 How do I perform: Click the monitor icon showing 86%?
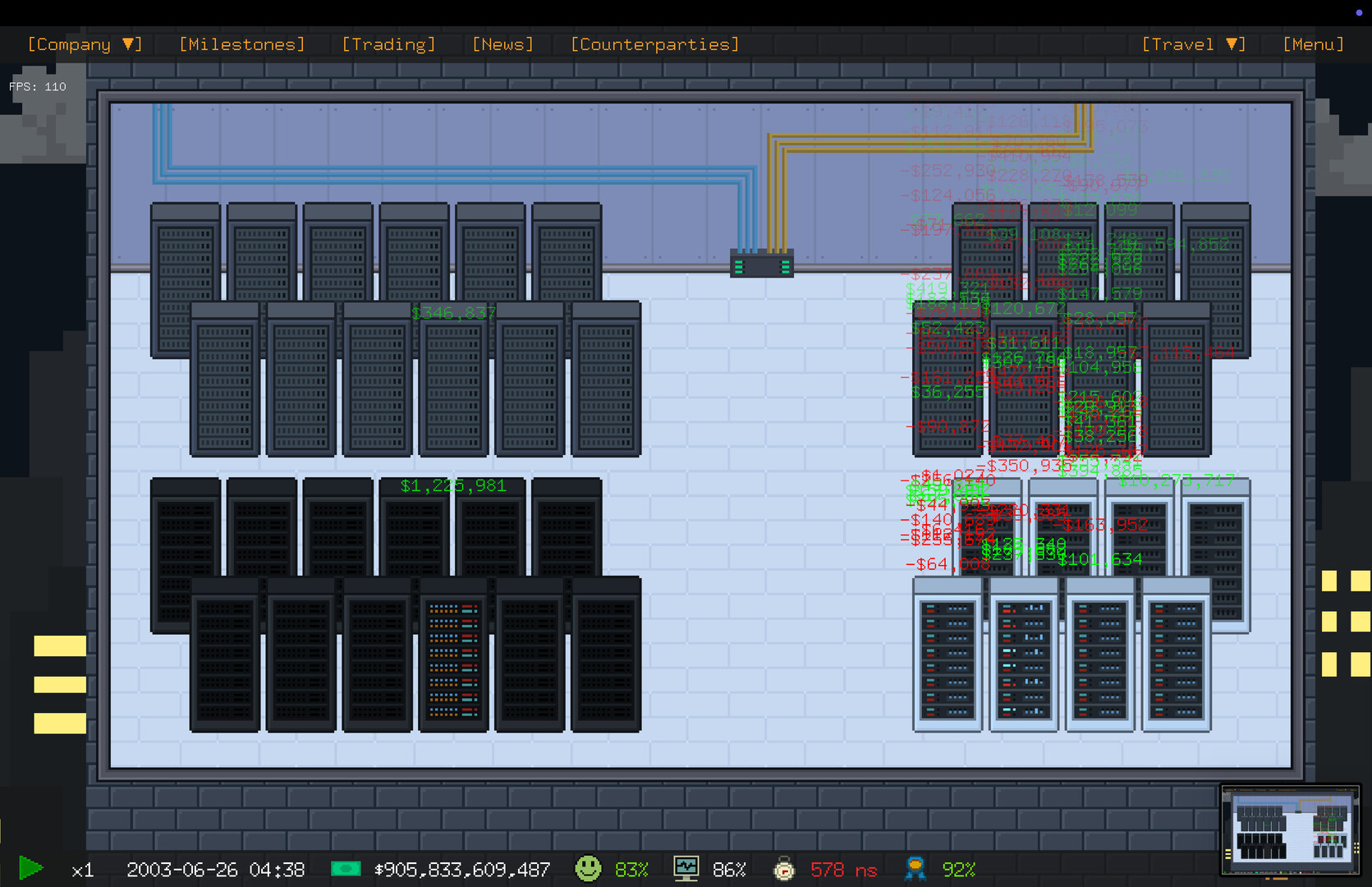click(687, 868)
